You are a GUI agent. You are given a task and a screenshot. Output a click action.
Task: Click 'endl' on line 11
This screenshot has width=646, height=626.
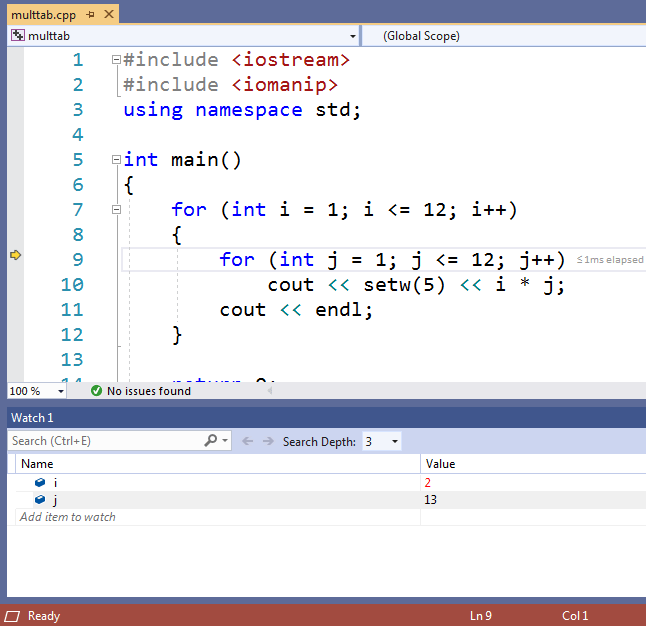339,310
